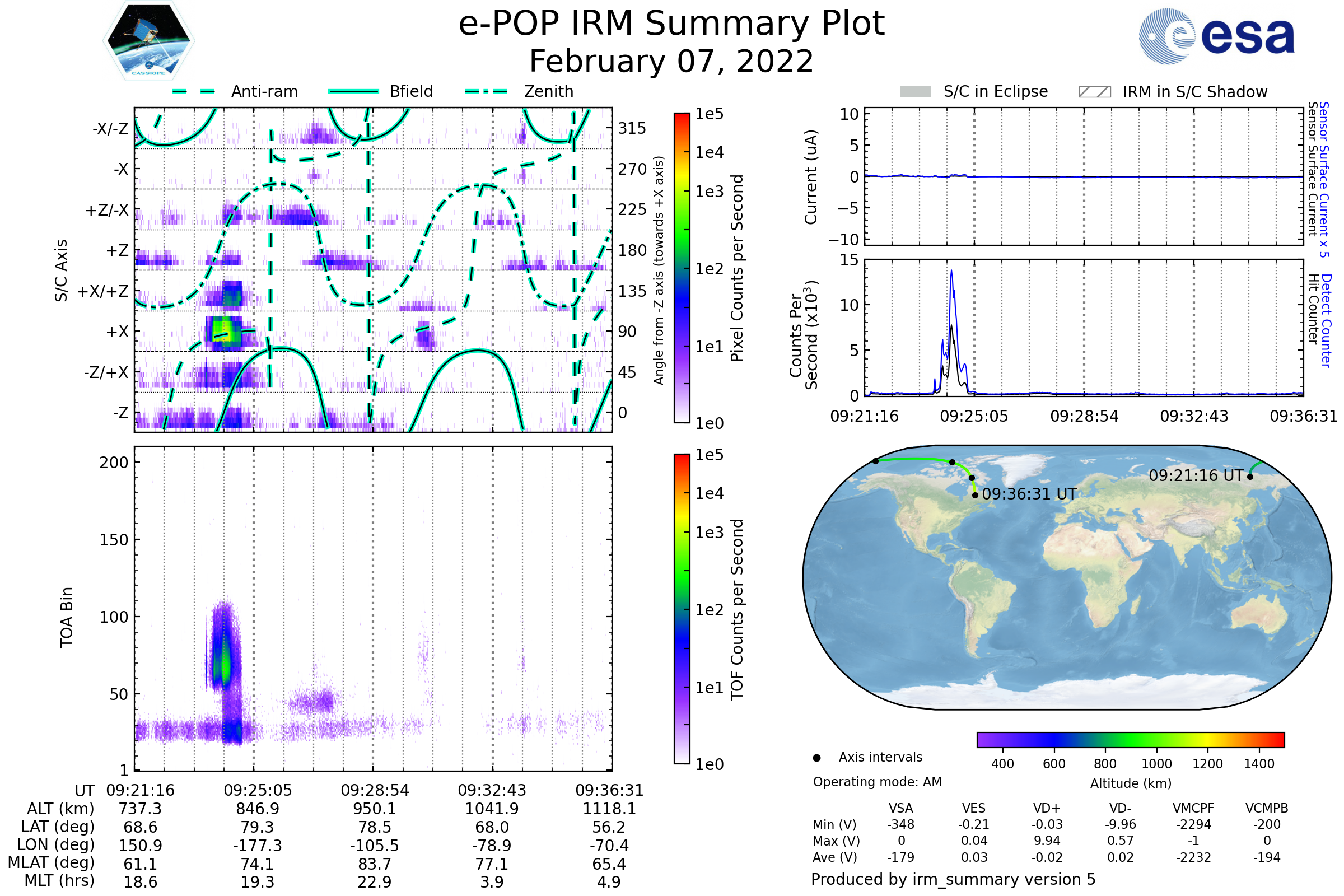Click the 09:36:31 UT label on map
This screenshot has width=1344, height=896.
coord(1029,494)
